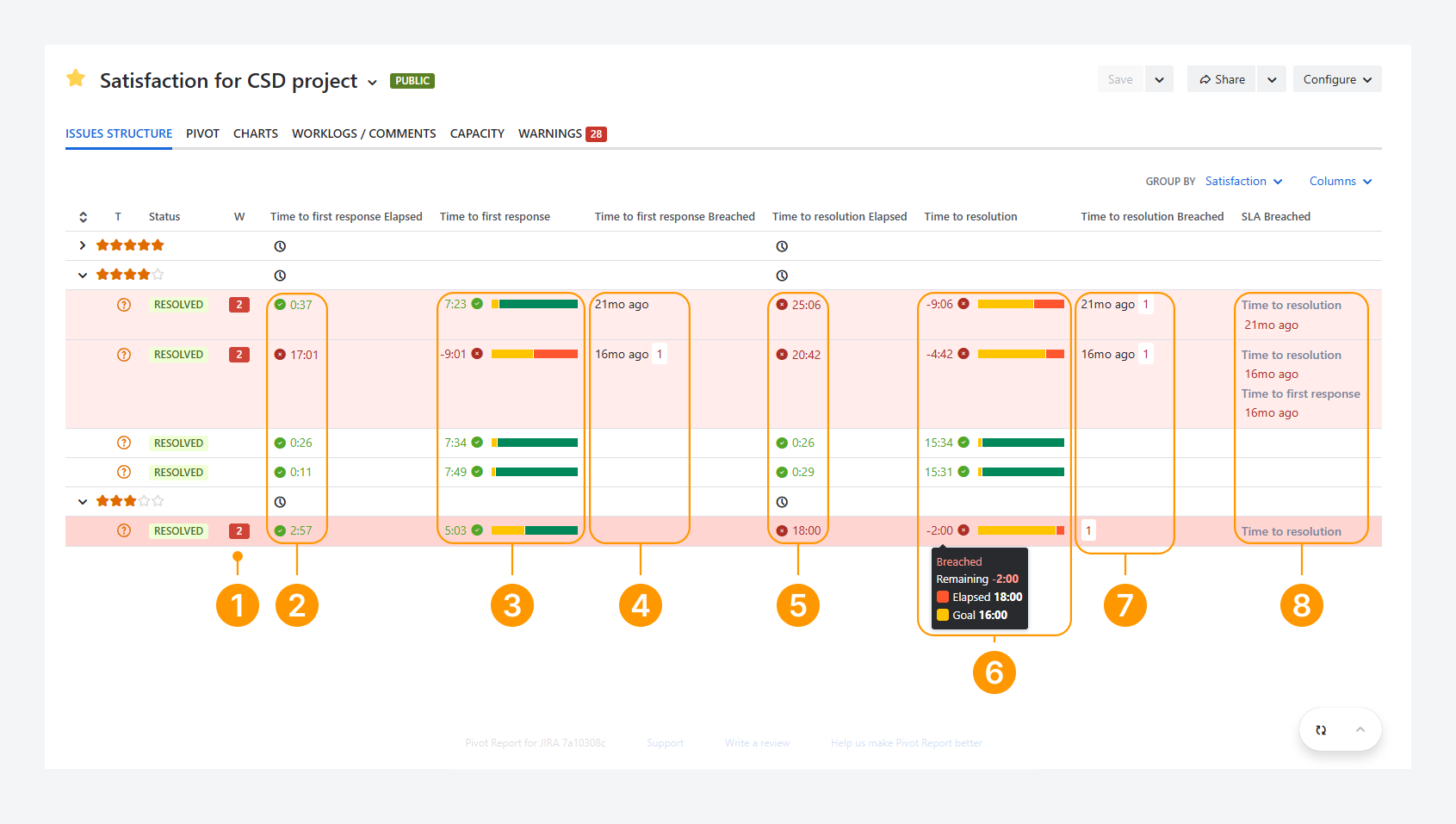Click the issue type icon in the 2:57 row
The height and width of the screenshot is (824, 1456).
click(x=124, y=530)
